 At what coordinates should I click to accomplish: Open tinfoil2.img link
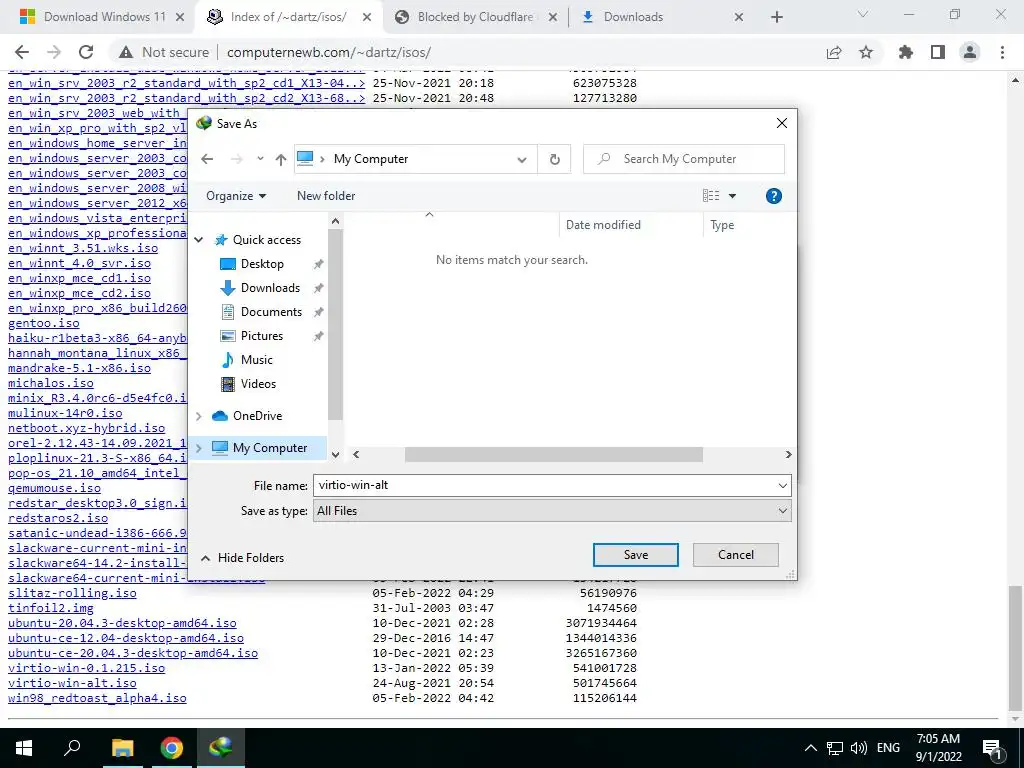click(51, 608)
